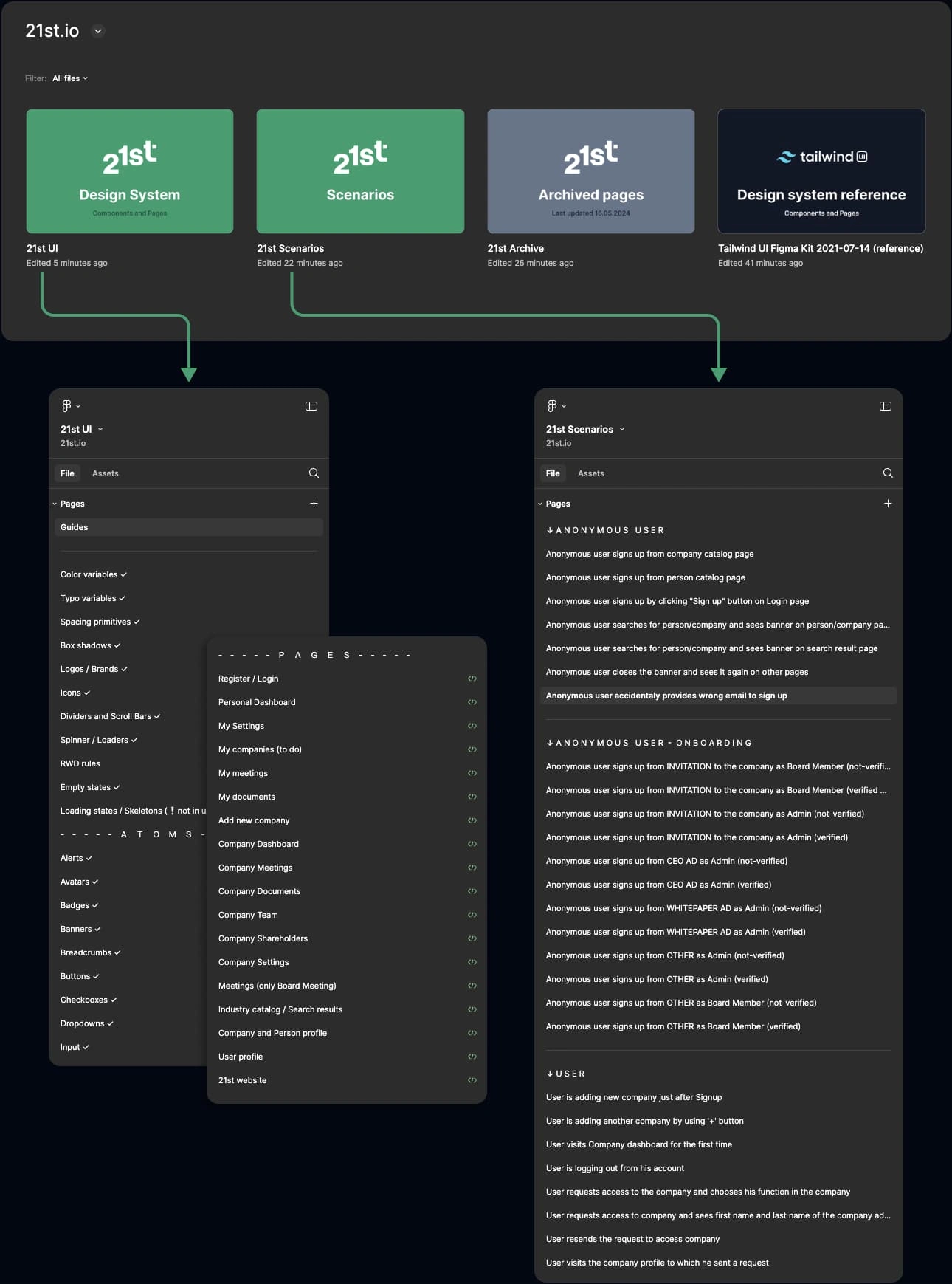Switch to Assets tab in 21st Scenarios panel
The width and height of the screenshot is (952, 1284).
point(591,473)
